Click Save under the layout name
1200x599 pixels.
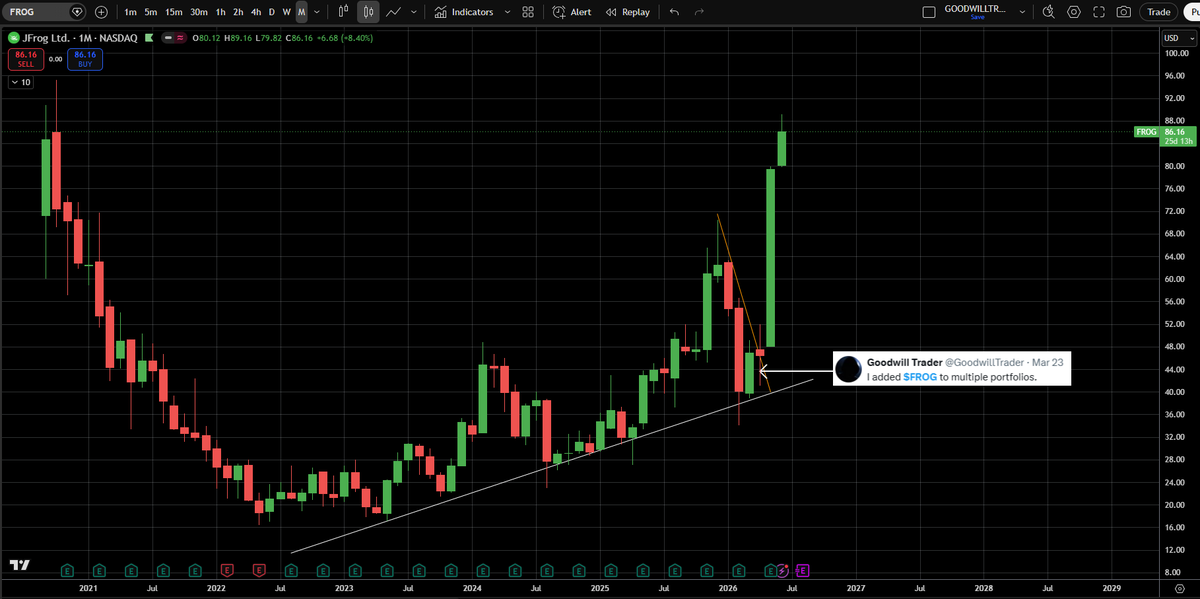(977, 18)
